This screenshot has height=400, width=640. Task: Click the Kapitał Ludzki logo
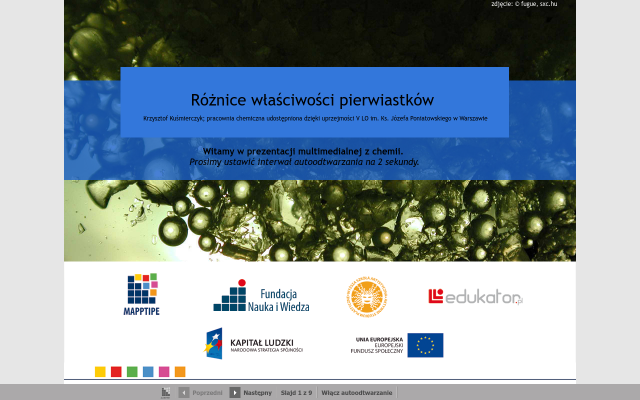[x=253, y=344]
